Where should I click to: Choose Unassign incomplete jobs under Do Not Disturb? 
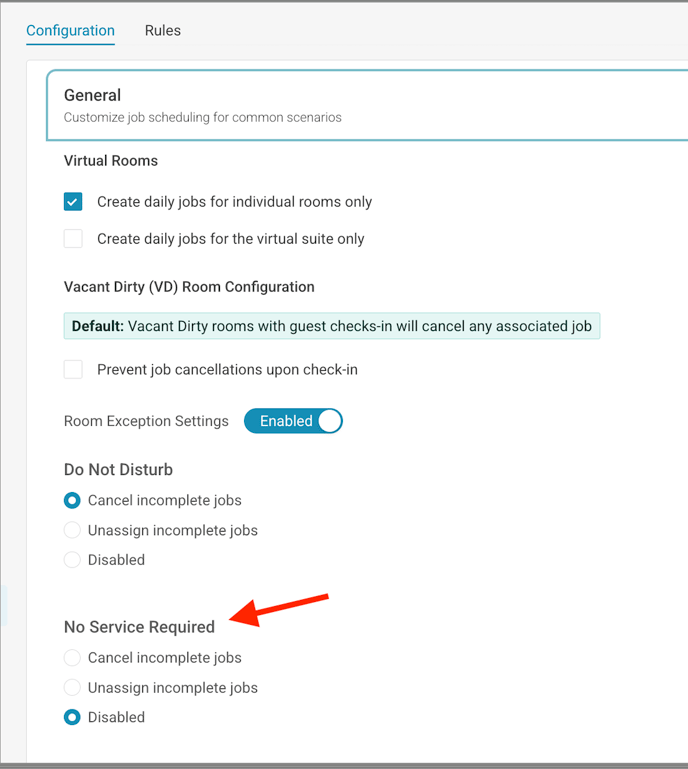tap(72, 530)
